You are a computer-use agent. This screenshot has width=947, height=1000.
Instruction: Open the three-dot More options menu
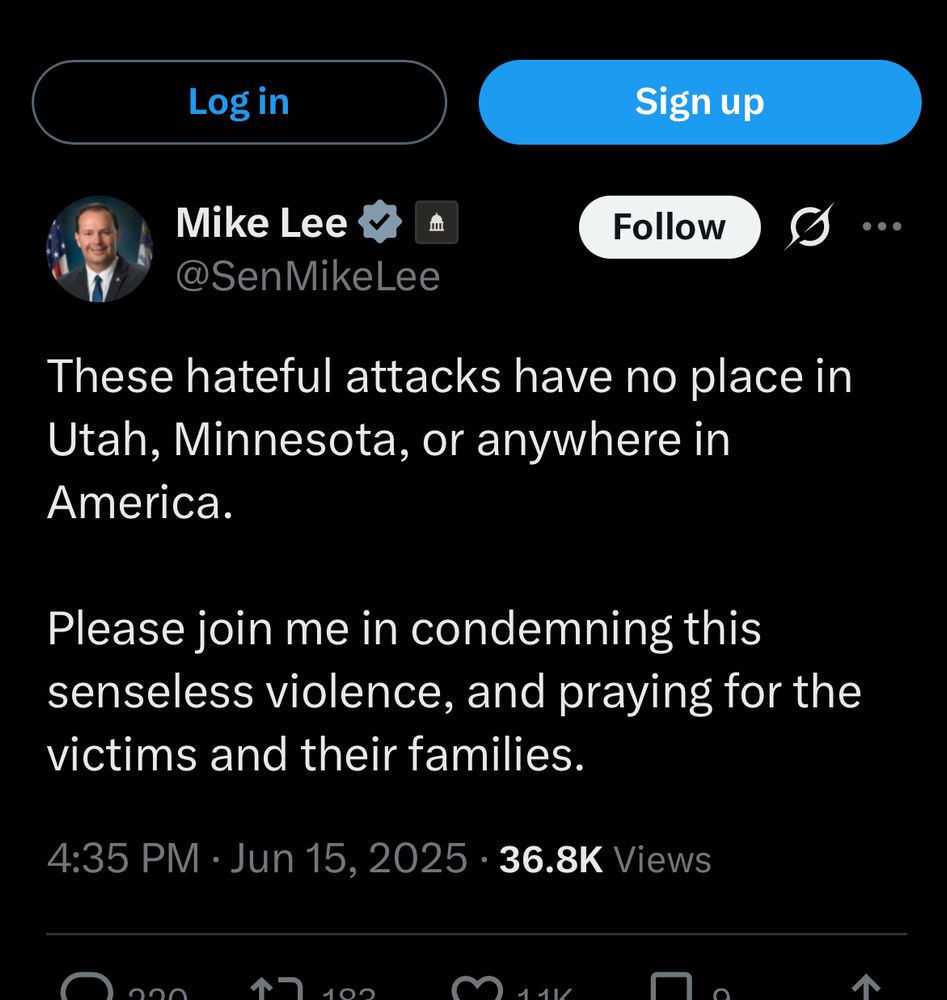click(x=882, y=227)
